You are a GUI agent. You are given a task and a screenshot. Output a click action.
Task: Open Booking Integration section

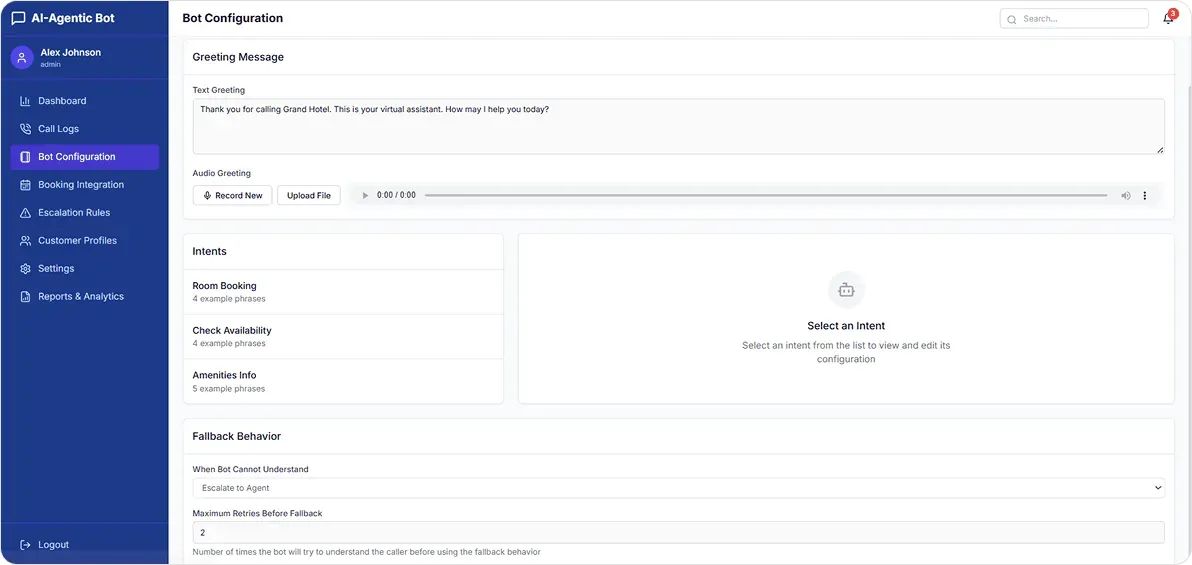click(81, 185)
